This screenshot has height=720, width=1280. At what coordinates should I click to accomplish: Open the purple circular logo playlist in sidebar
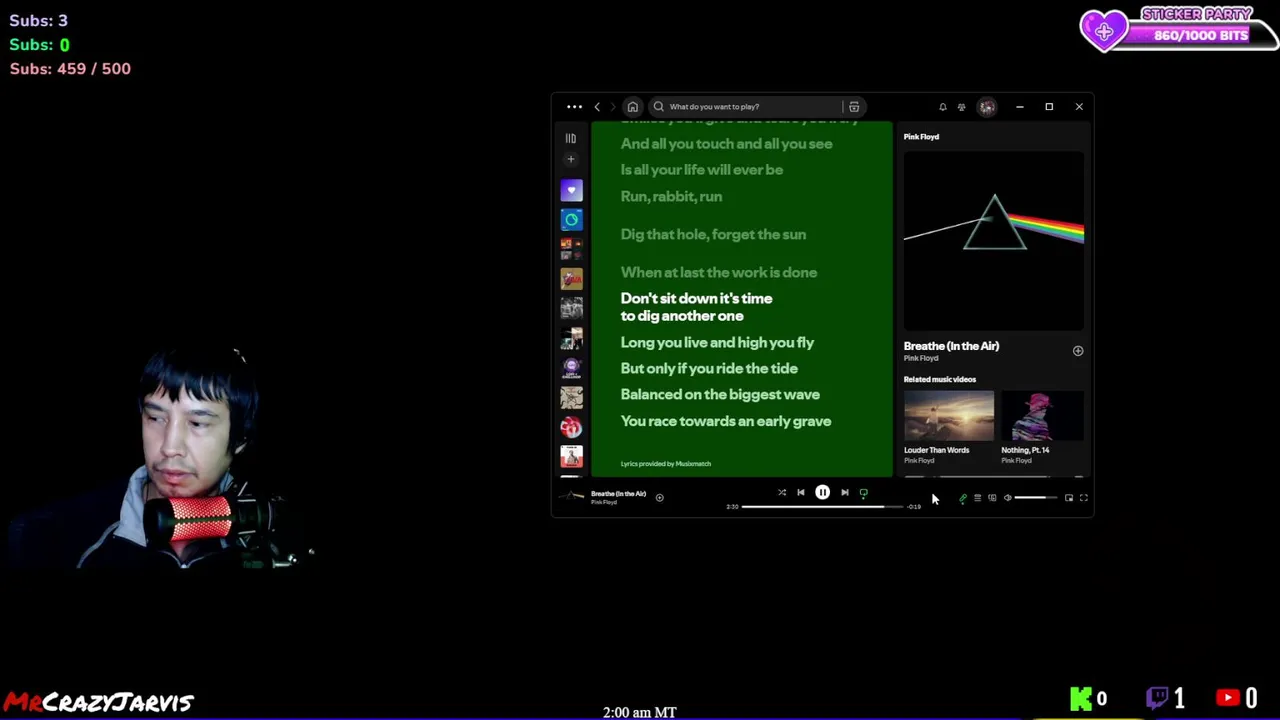pos(571,367)
